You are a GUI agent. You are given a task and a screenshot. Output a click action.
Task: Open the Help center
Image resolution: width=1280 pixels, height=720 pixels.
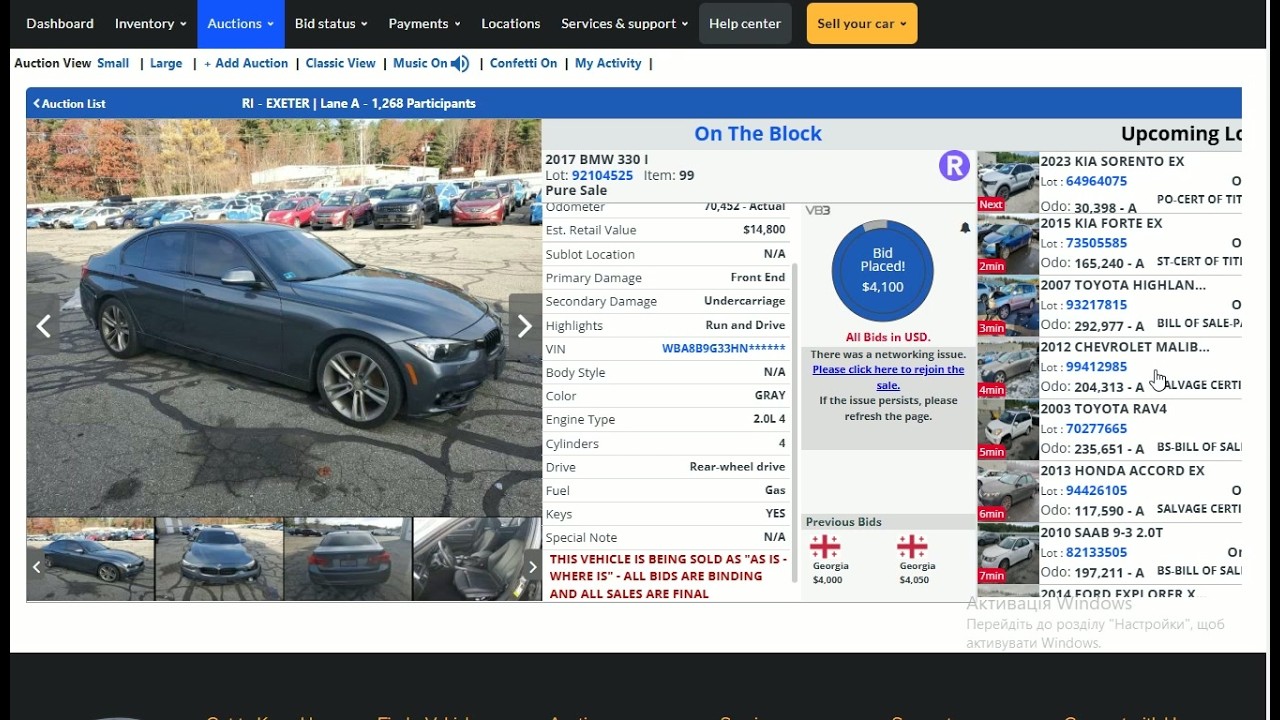point(745,23)
